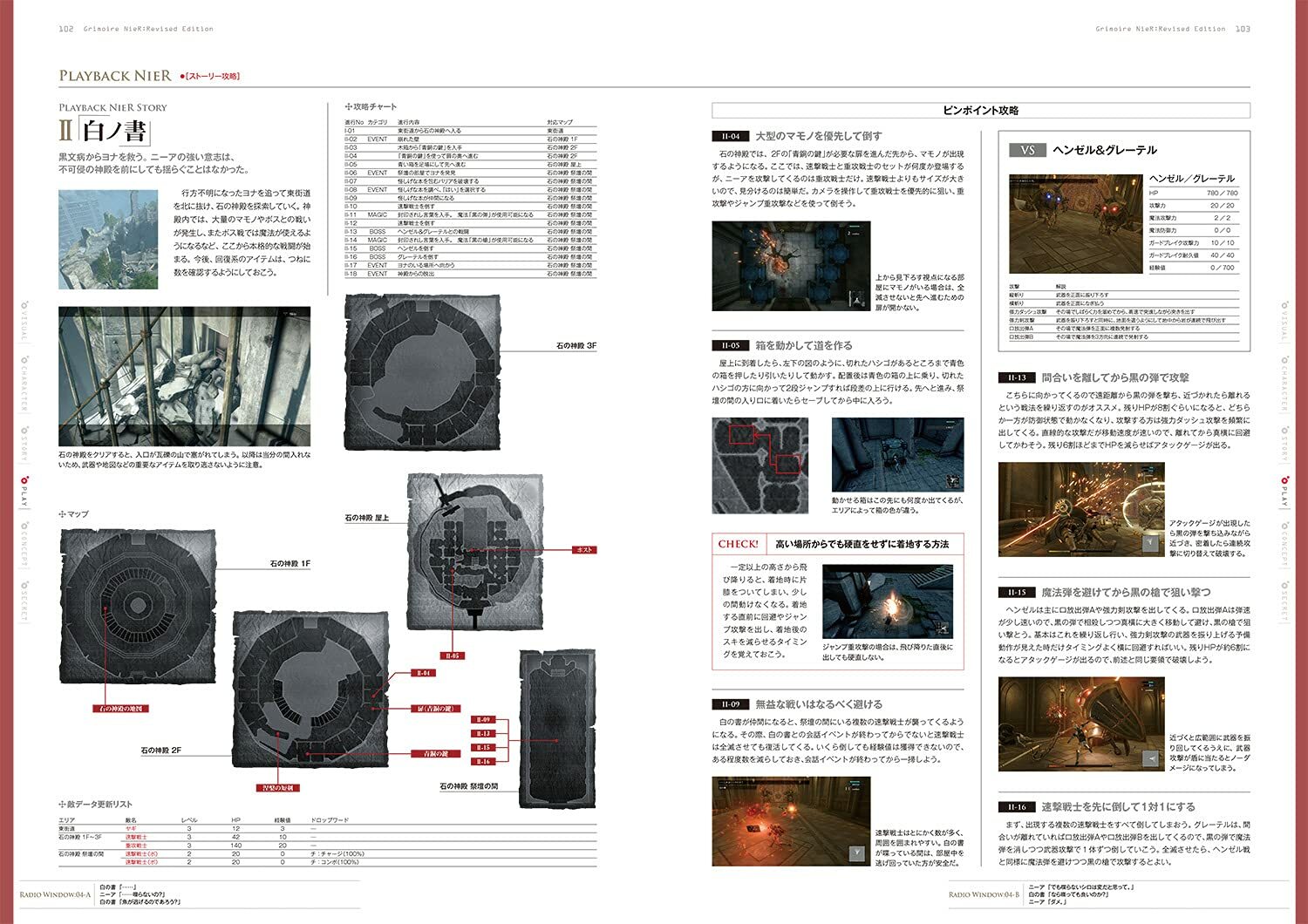Switch to the STORY tab on right sidebar

pyautogui.click(x=1284, y=430)
